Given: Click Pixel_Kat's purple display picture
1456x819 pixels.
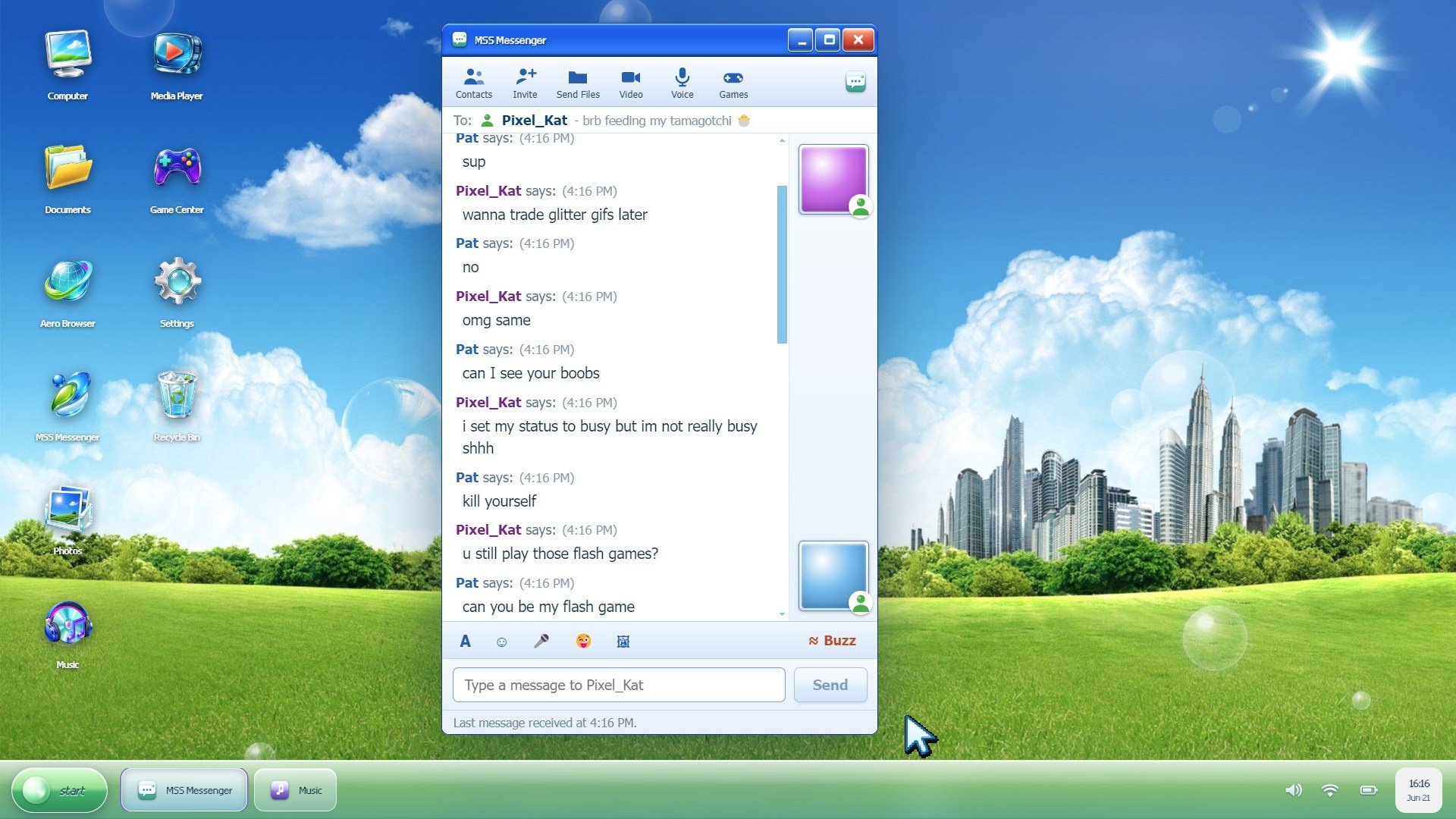Looking at the screenshot, I should [833, 179].
